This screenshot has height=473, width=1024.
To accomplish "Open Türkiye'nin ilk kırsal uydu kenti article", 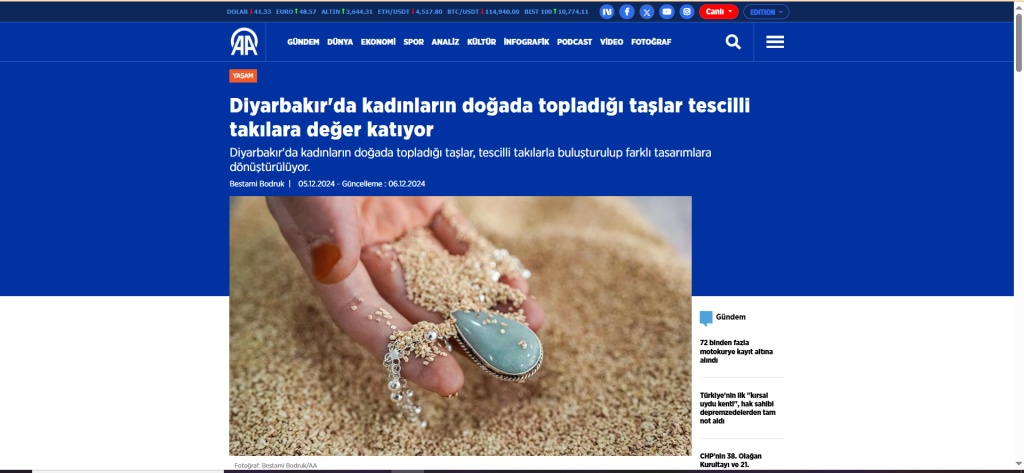I will tap(737, 408).
